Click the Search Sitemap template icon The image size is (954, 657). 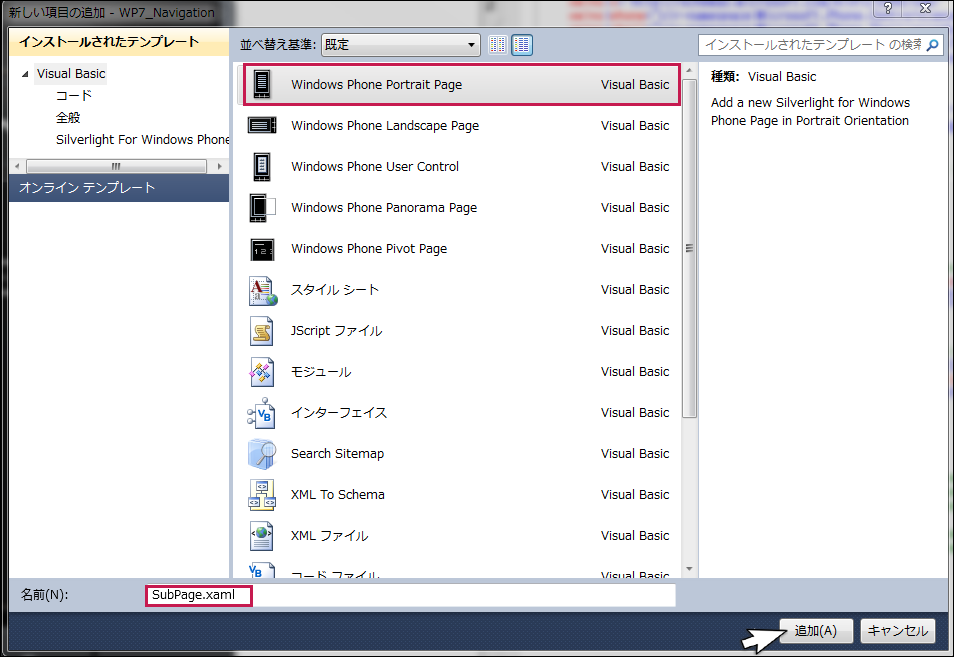[x=262, y=454]
